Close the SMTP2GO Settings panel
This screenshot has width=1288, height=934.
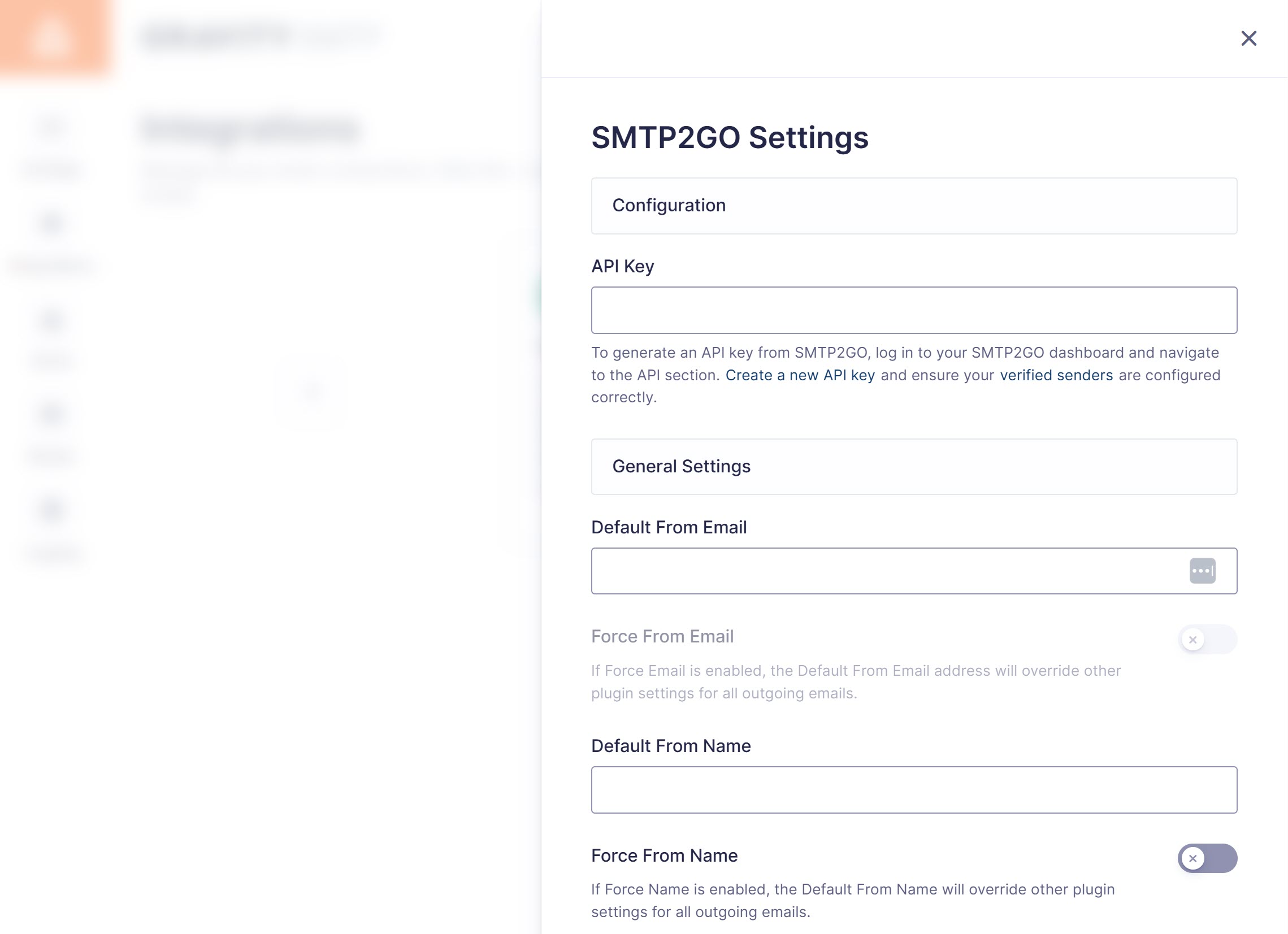pos(1248,38)
